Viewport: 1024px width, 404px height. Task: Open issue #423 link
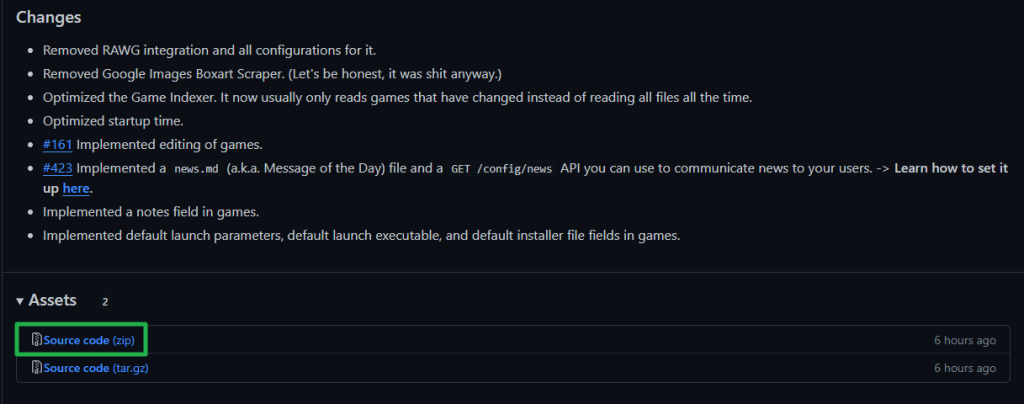tap(57, 168)
